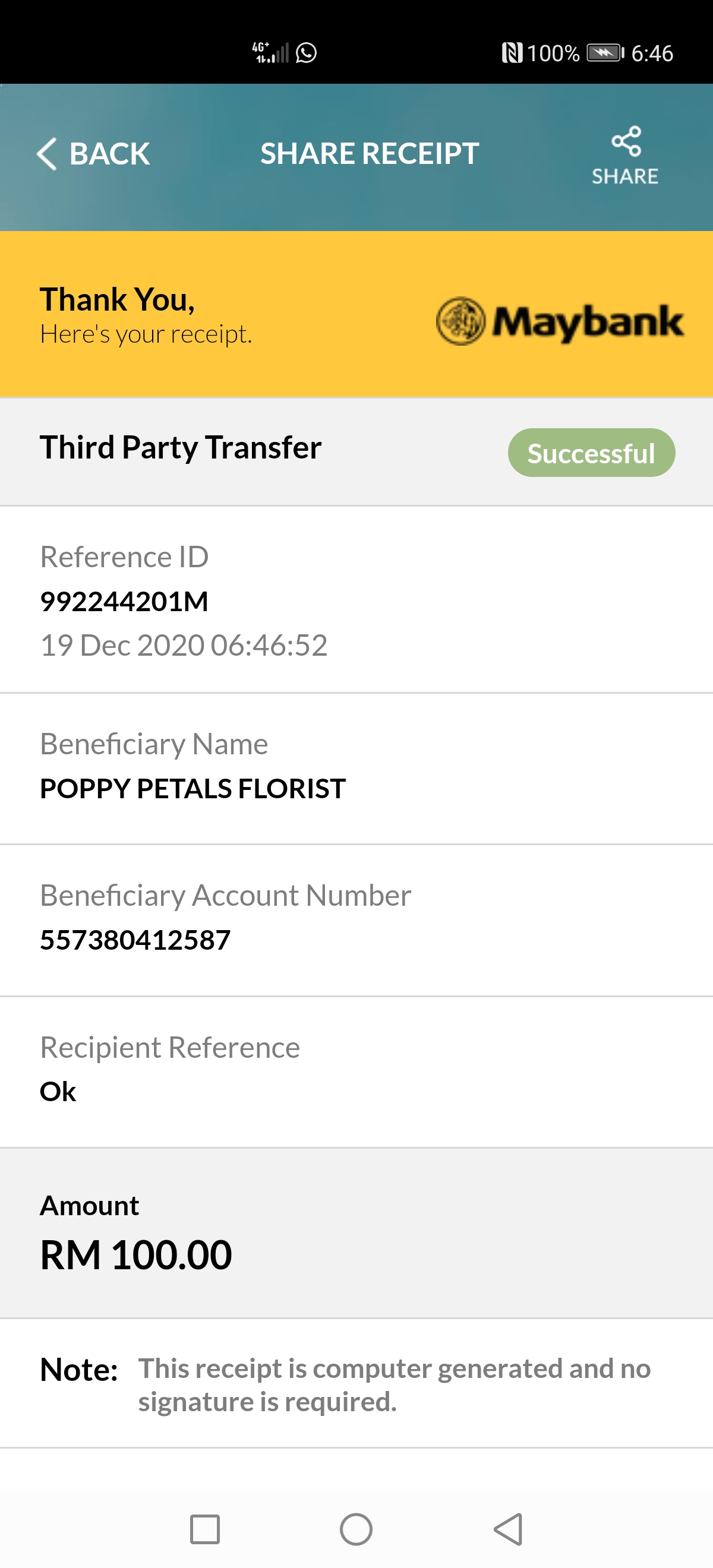Tap the RM 100.00 amount
The image size is (713, 1568).
coord(136,1255)
